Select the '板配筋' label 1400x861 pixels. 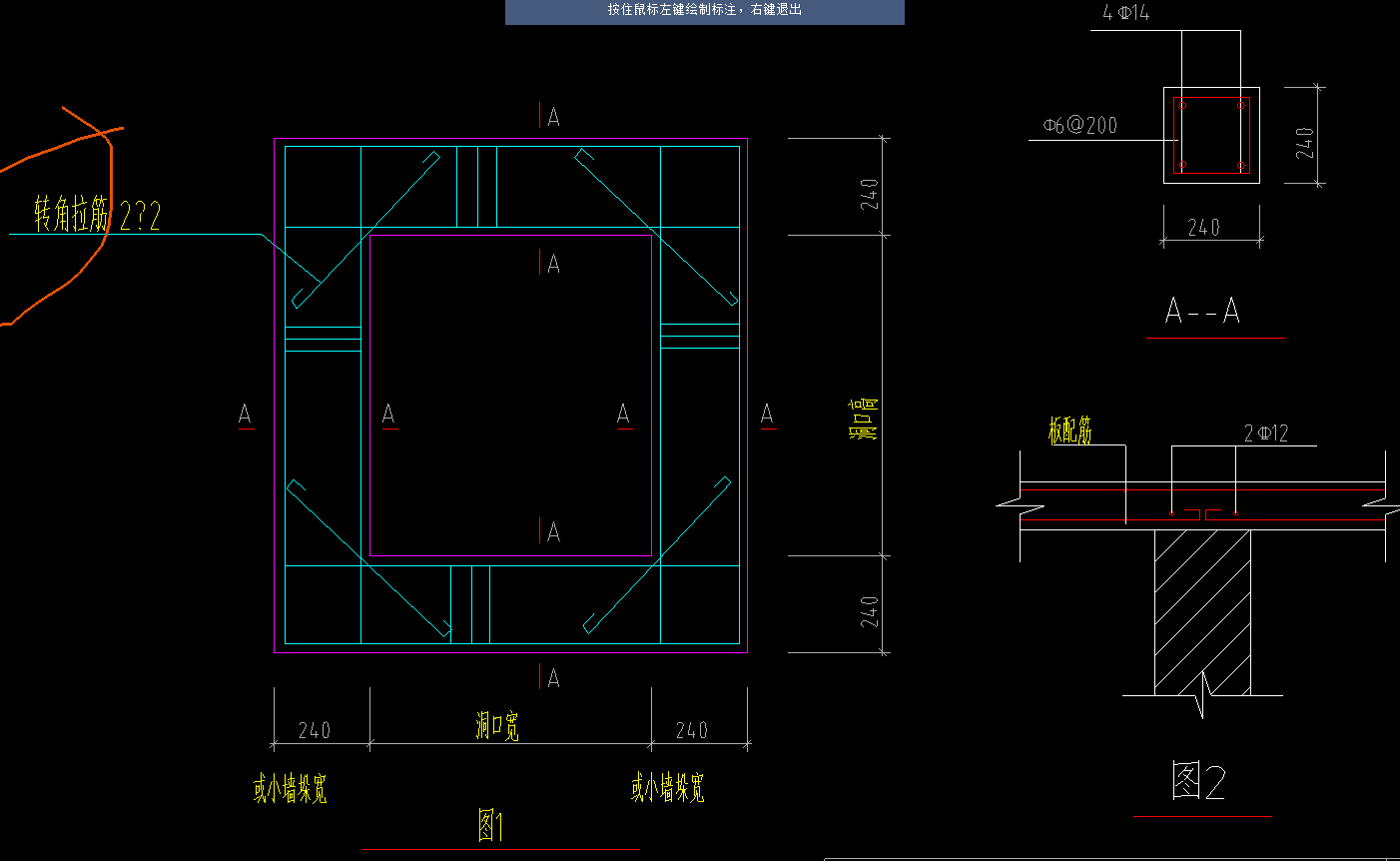pos(1070,431)
